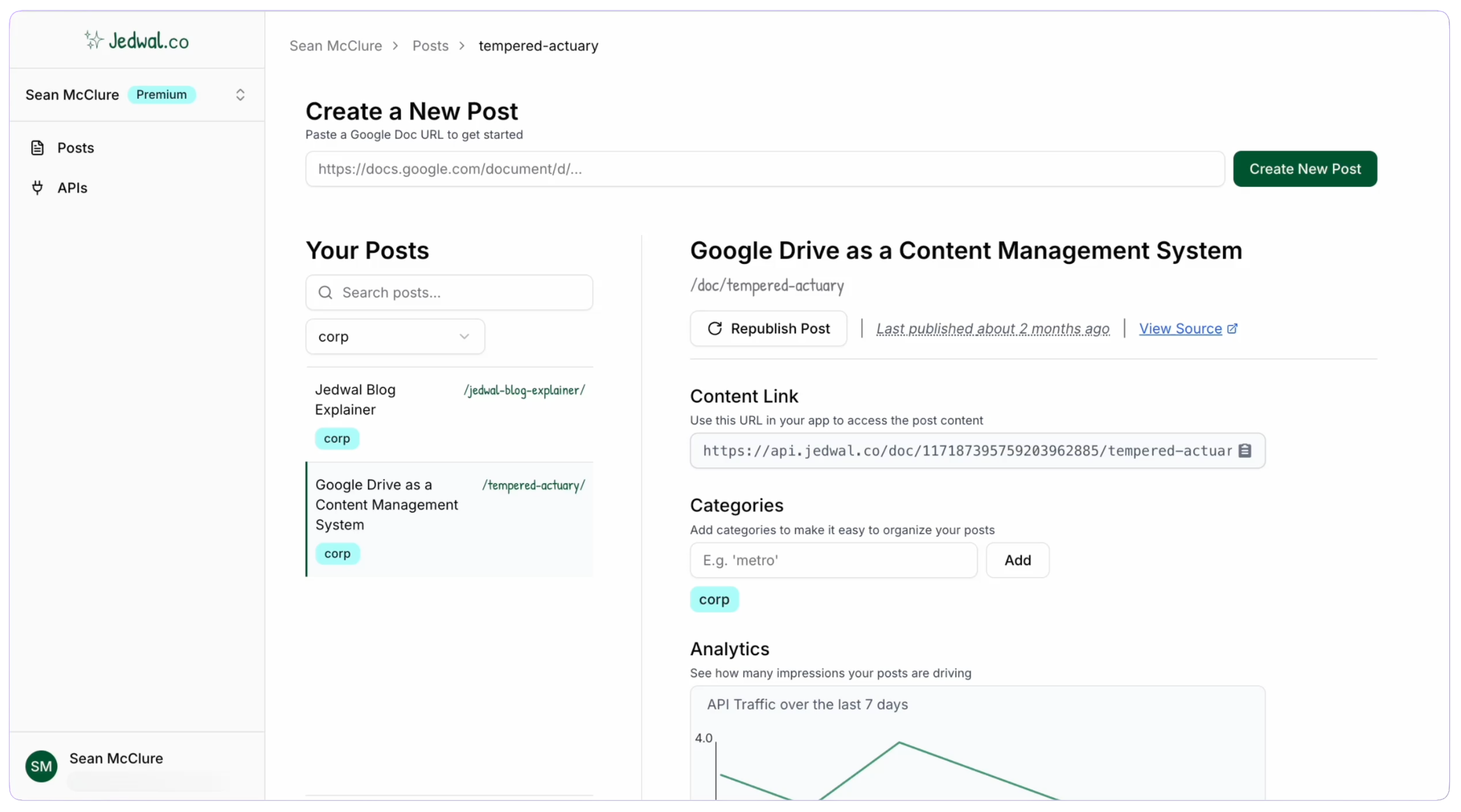Image resolution: width=1461 pixels, height=812 pixels.
Task: Open View Source for the post
Action: [x=1181, y=328]
